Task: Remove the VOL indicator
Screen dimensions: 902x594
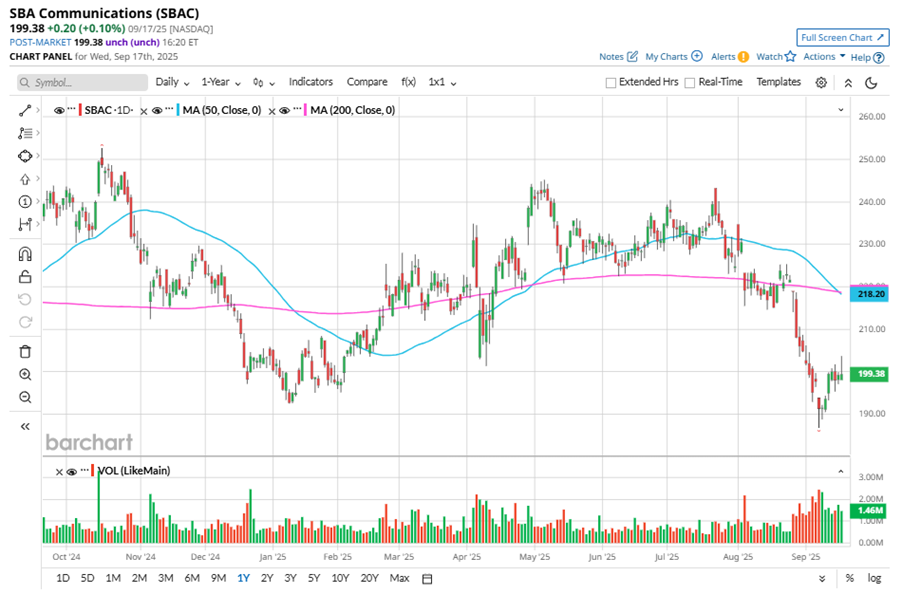Action: coord(59,472)
